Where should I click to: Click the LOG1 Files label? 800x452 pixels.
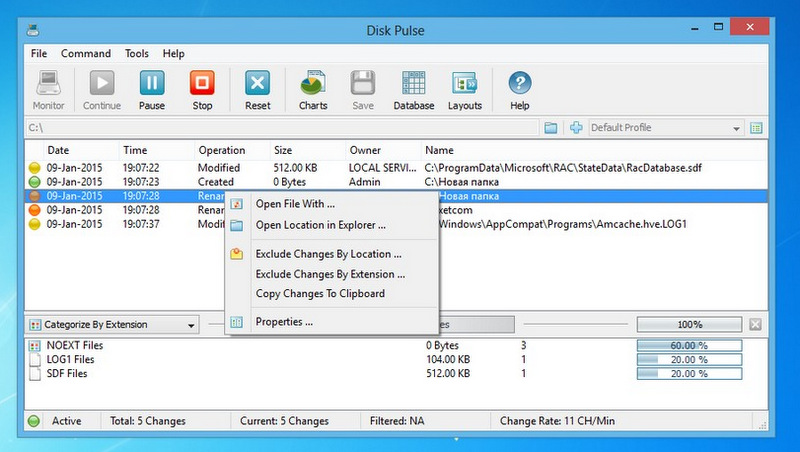pyautogui.click(x=70, y=360)
